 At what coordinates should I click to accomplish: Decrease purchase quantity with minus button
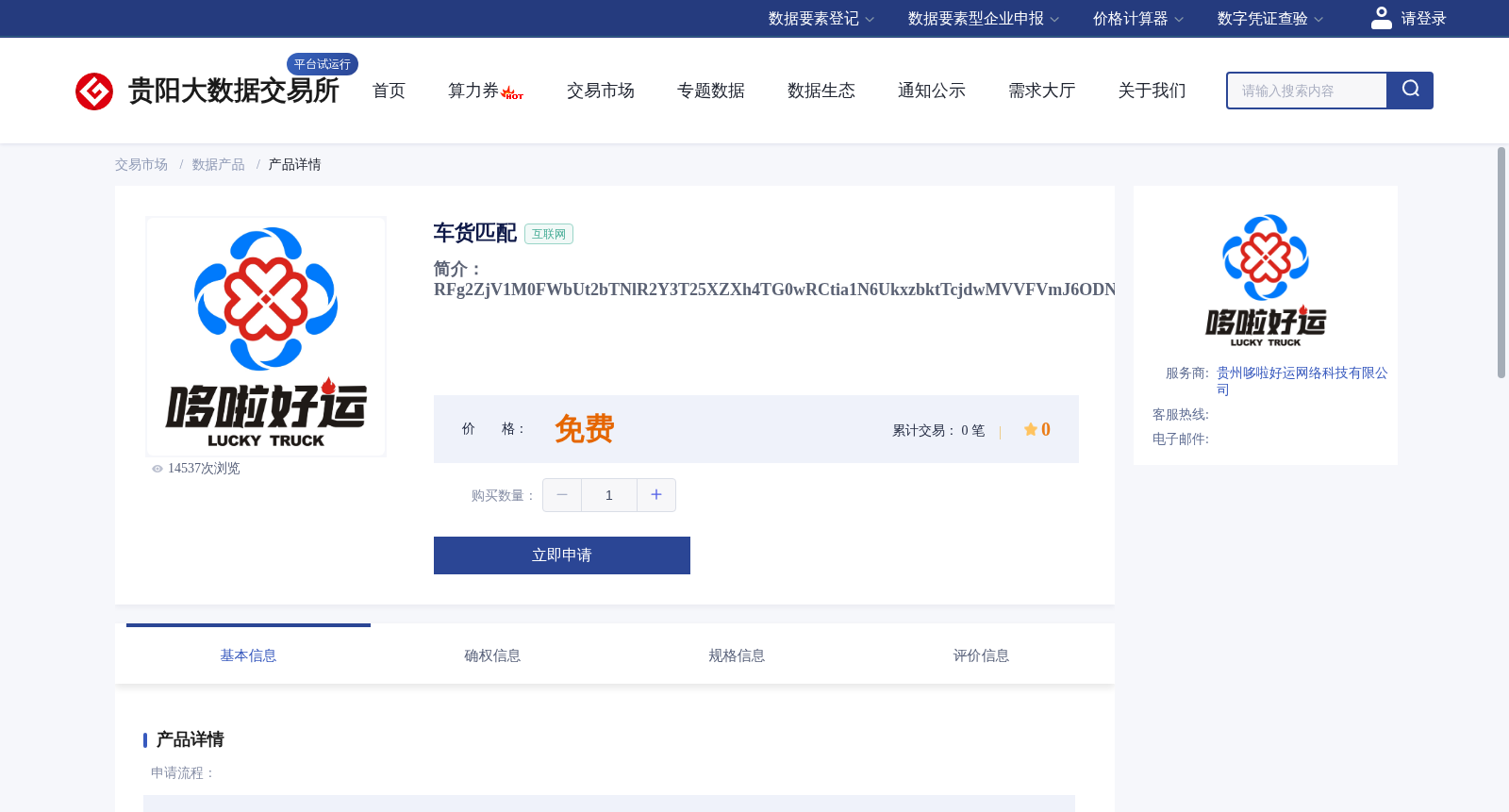(562, 495)
